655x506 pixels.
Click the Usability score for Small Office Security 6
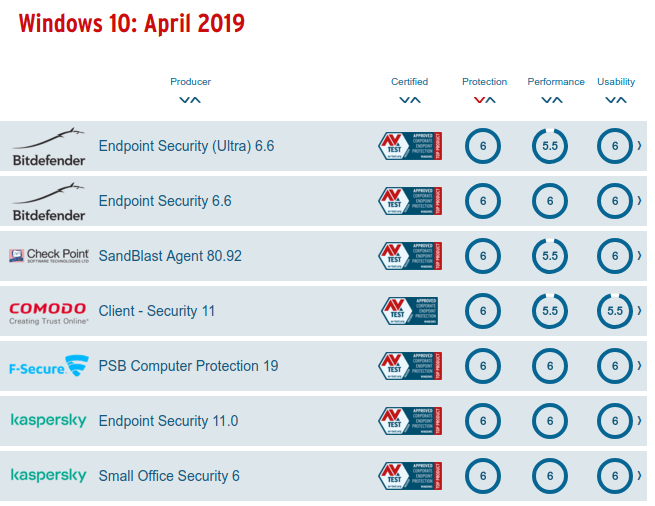(x=615, y=476)
